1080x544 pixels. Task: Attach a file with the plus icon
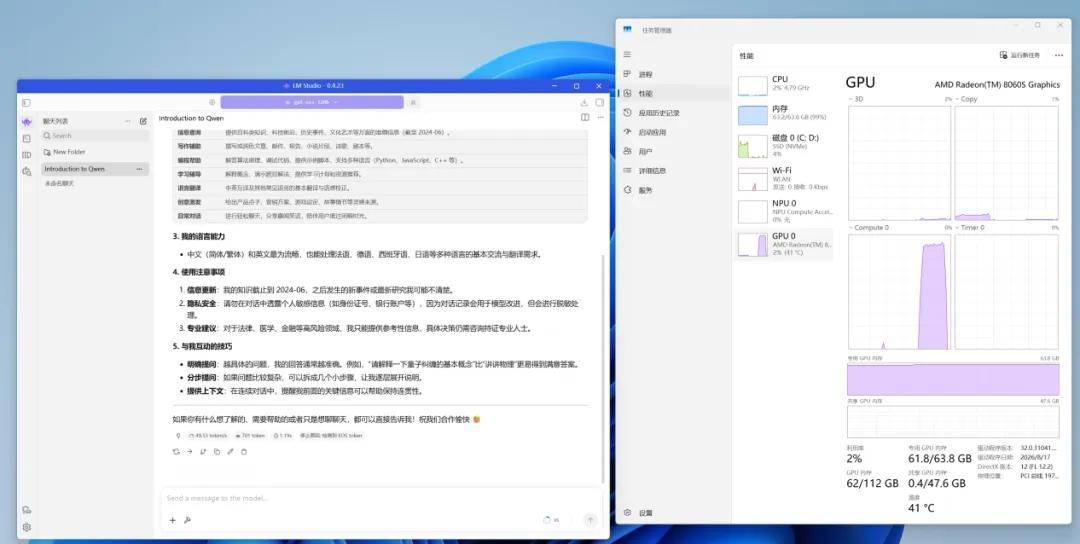173,520
